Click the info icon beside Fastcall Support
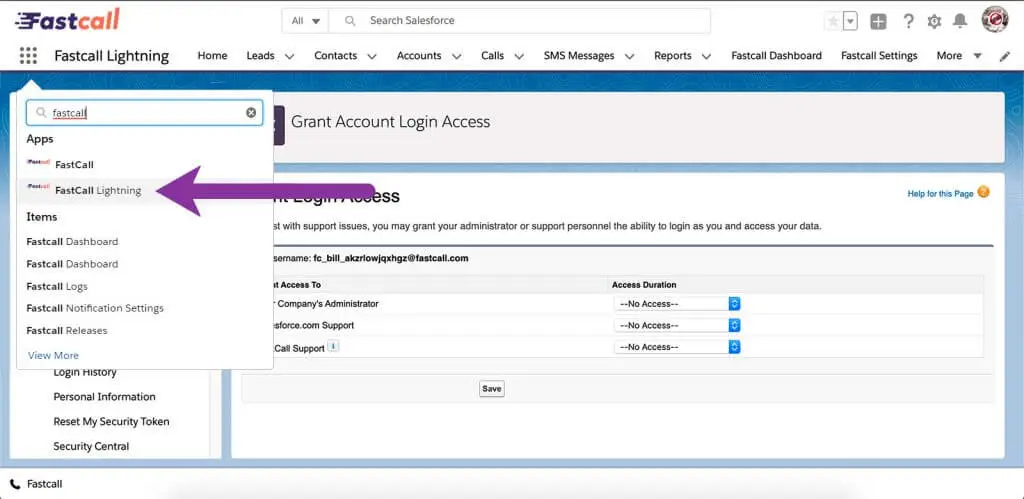1024x499 pixels. (x=333, y=347)
